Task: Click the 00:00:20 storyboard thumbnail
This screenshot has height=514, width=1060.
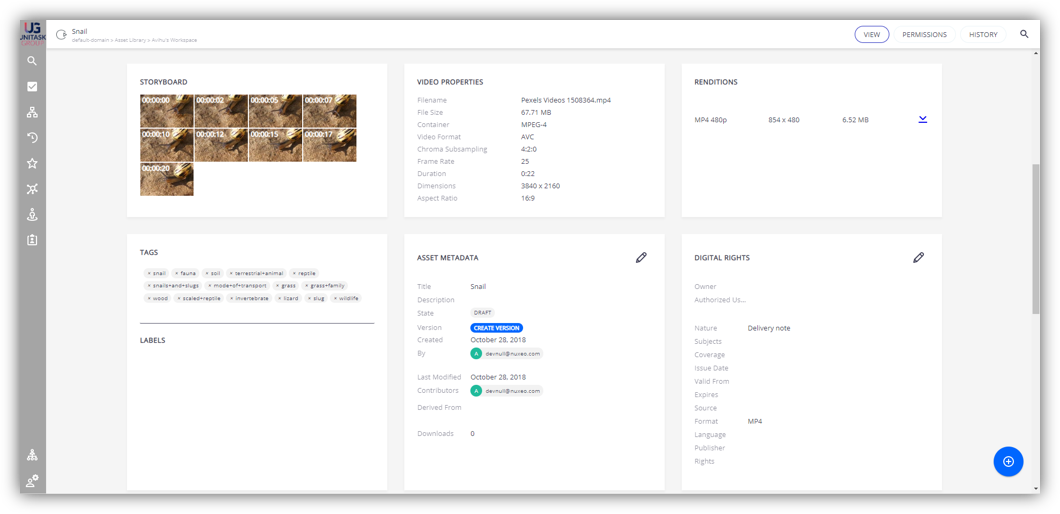Action: 167,180
